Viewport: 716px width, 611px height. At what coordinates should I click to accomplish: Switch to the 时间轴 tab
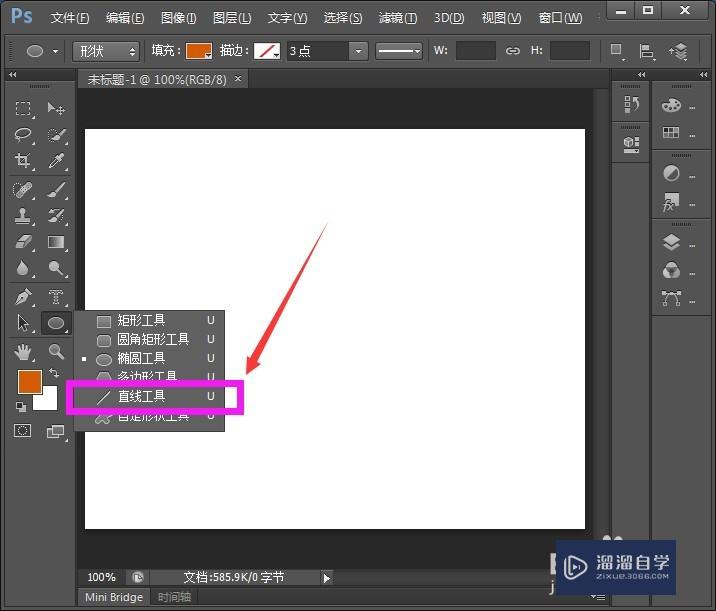pyautogui.click(x=174, y=597)
